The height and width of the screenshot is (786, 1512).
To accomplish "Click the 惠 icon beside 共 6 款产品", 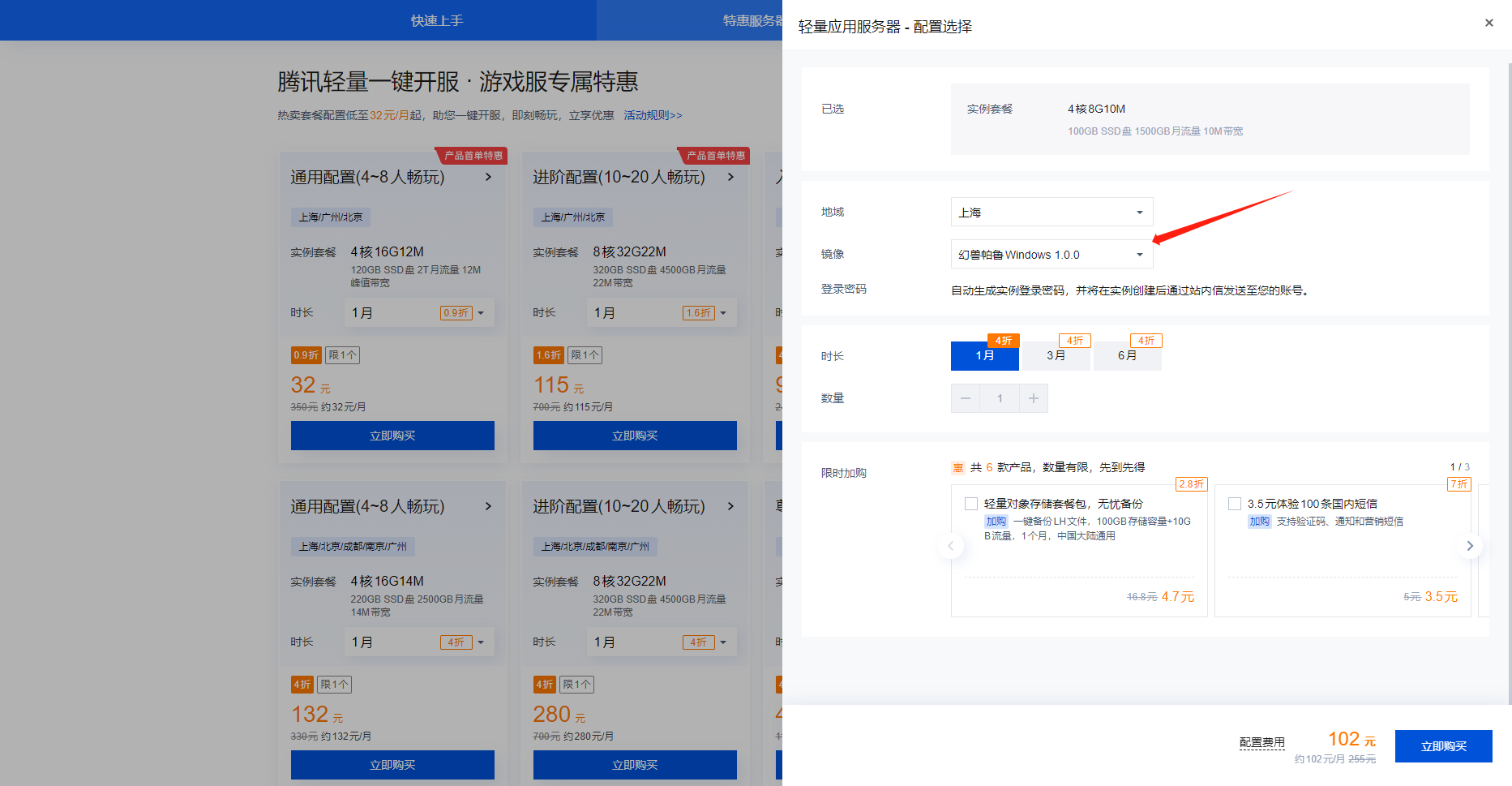I will pos(957,467).
